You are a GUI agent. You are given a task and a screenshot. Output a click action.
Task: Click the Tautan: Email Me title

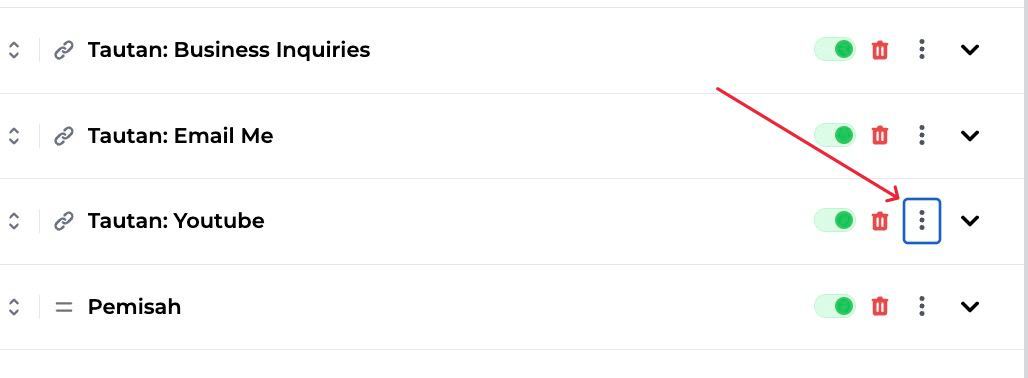(180, 136)
